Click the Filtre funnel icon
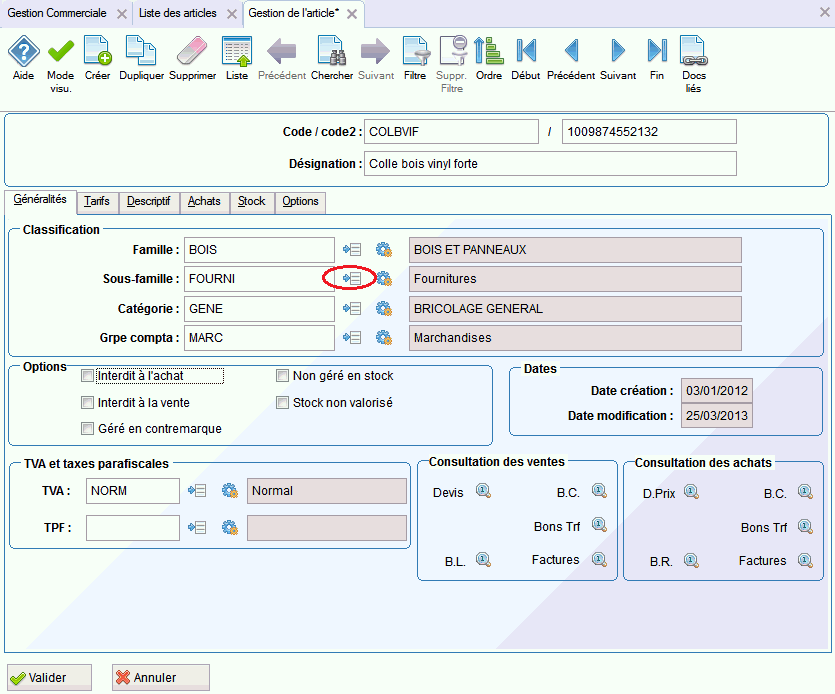Viewport: 835px width, 694px height. point(415,51)
